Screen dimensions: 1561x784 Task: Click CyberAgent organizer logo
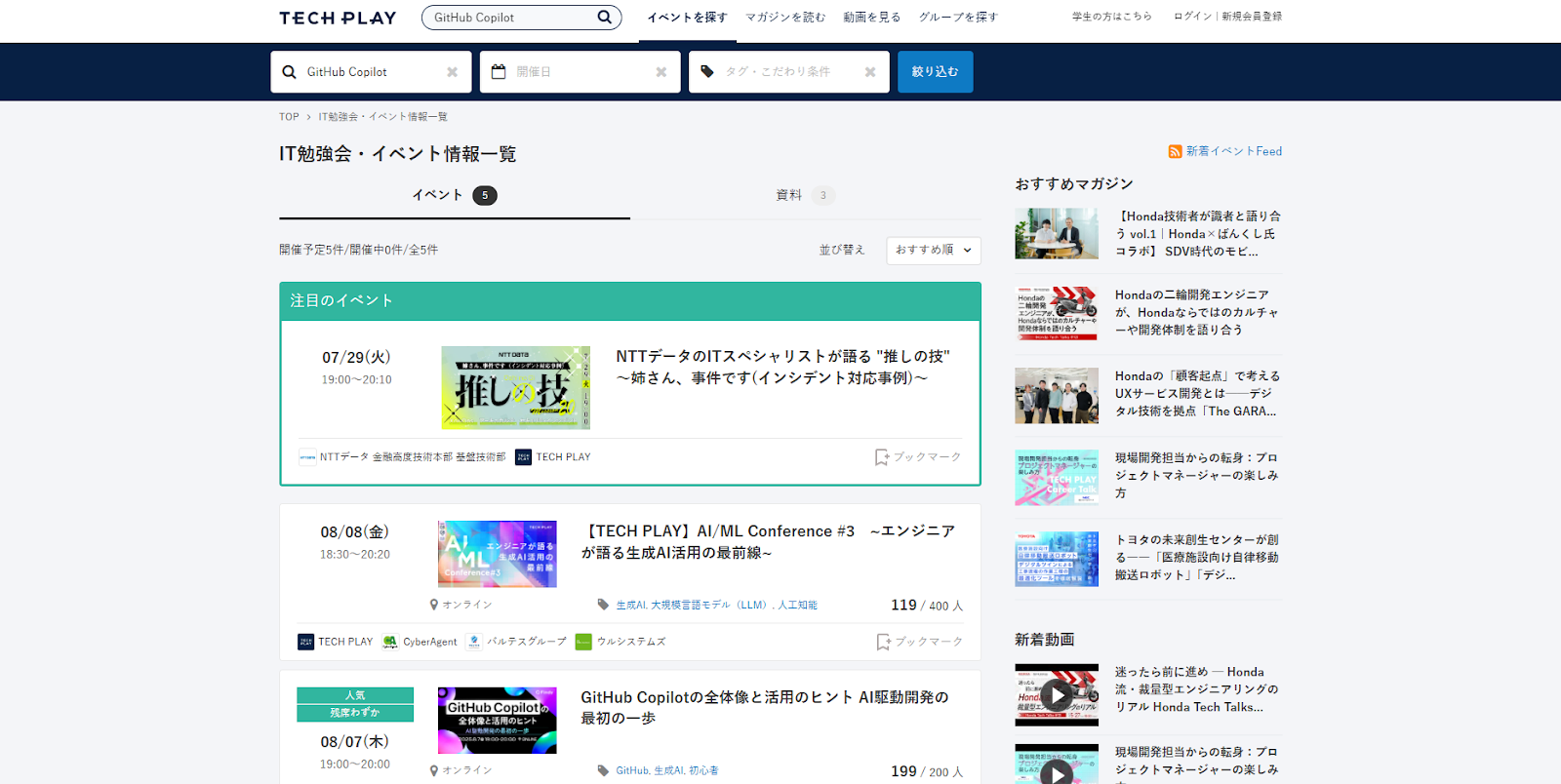coord(390,642)
